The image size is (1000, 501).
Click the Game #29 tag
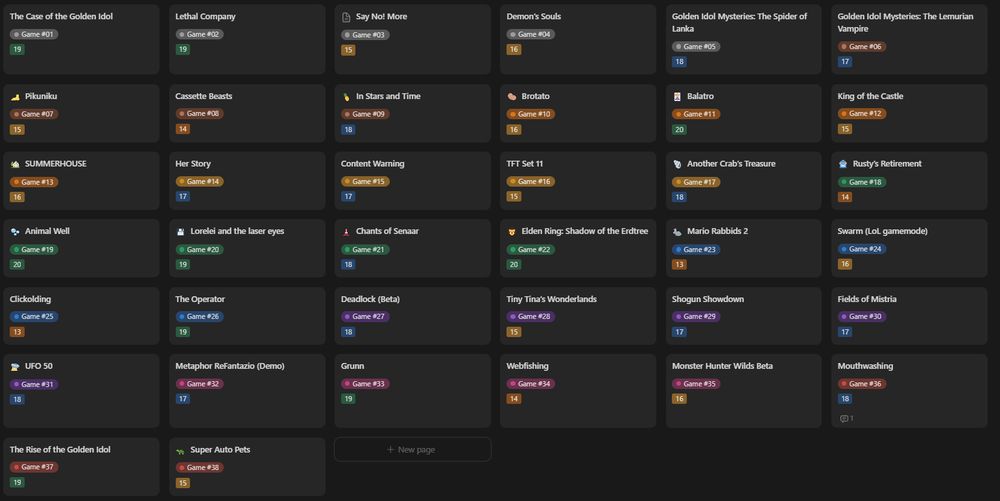coord(696,317)
